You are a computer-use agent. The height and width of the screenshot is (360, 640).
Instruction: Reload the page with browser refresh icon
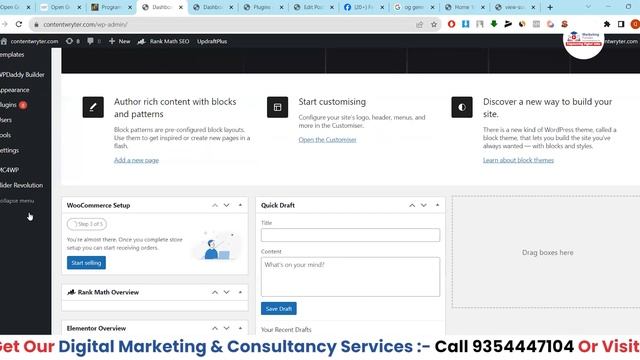point(19,24)
